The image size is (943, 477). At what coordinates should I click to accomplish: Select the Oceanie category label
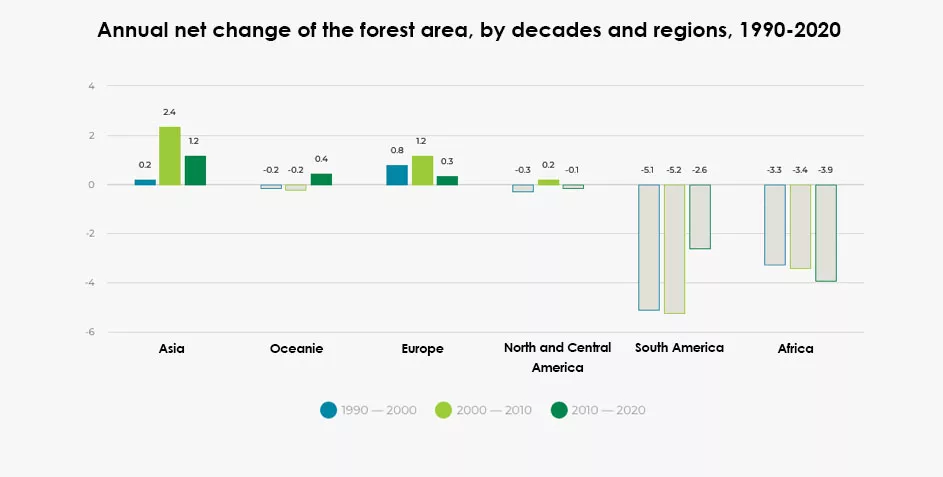coord(296,349)
